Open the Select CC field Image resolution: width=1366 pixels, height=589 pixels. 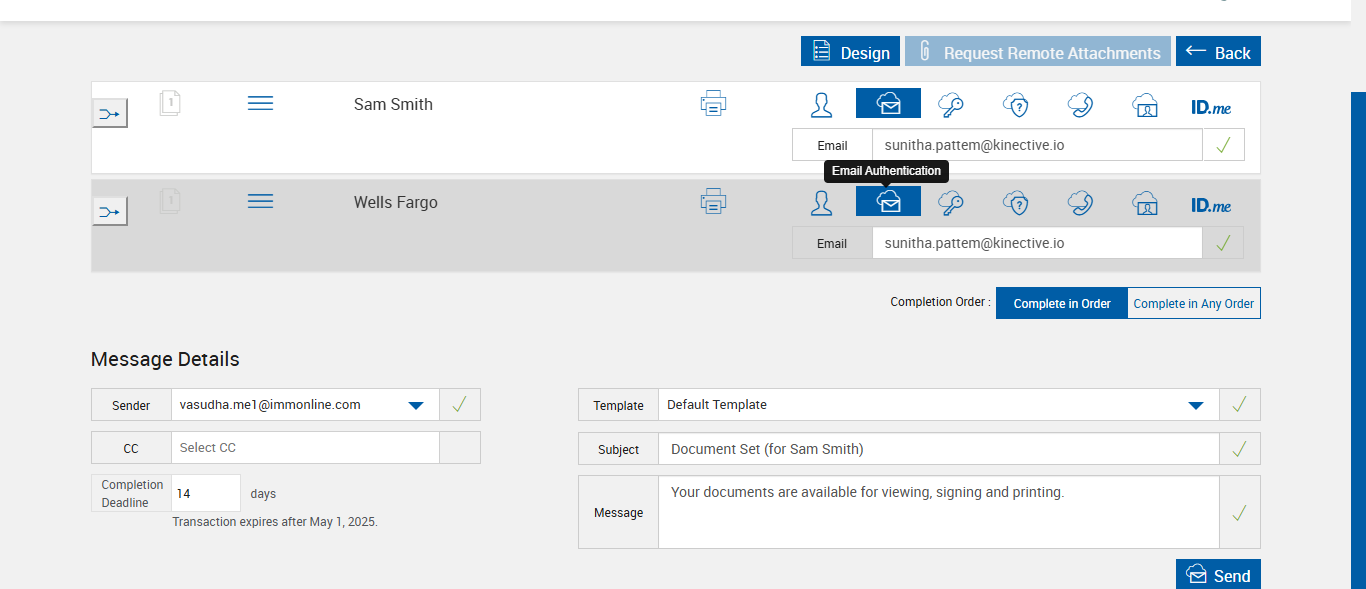[305, 448]
